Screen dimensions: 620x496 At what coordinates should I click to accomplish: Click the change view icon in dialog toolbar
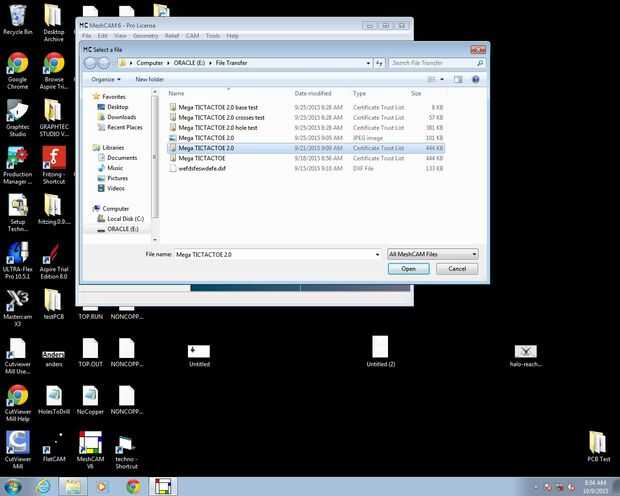point(431,80)
